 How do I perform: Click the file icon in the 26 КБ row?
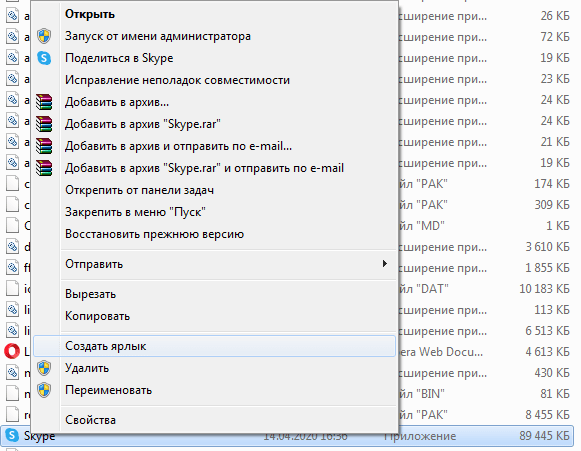pos(12,16)
